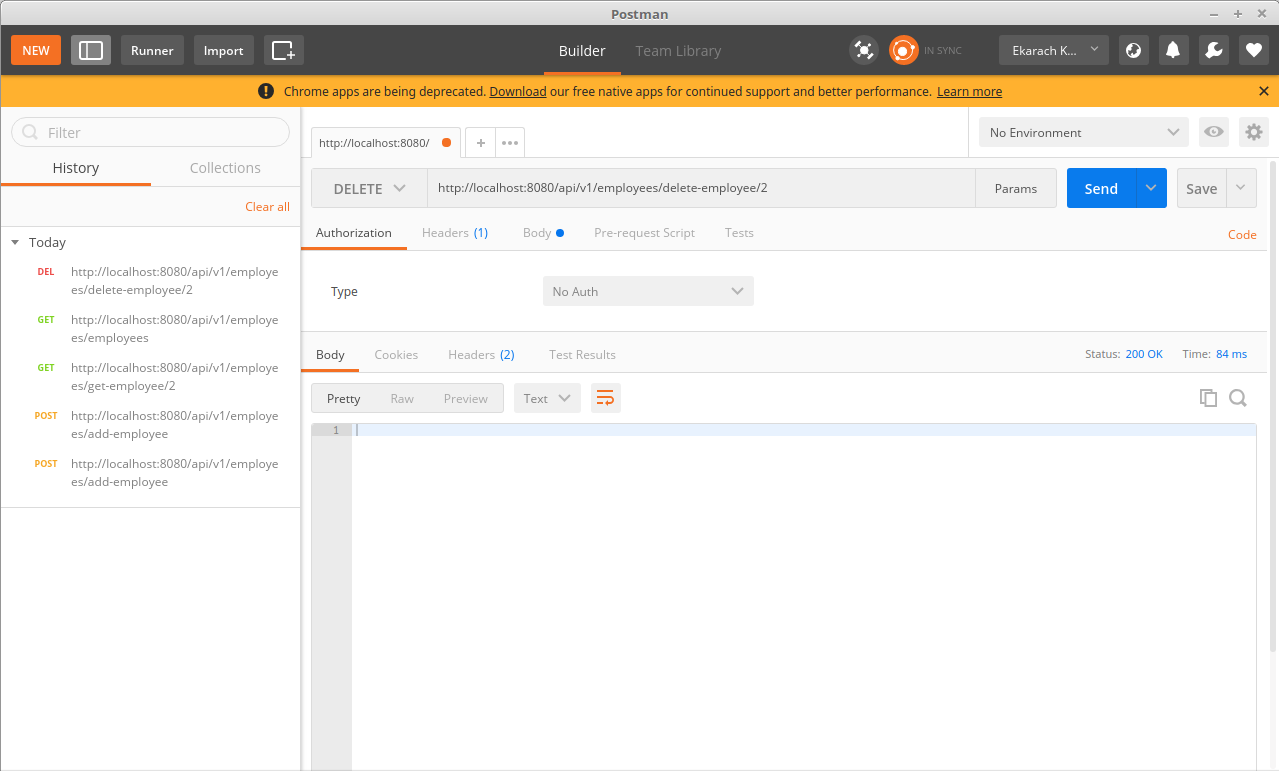Show the response Headers (2) tab

point(481,354)
